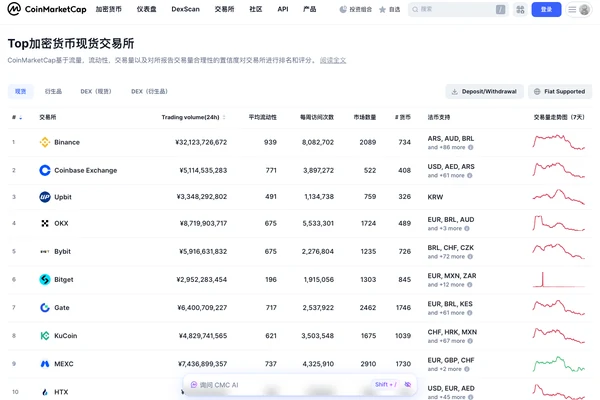
Task: Click 'and +72 more' under Bybit
Action: click(446, 256)
